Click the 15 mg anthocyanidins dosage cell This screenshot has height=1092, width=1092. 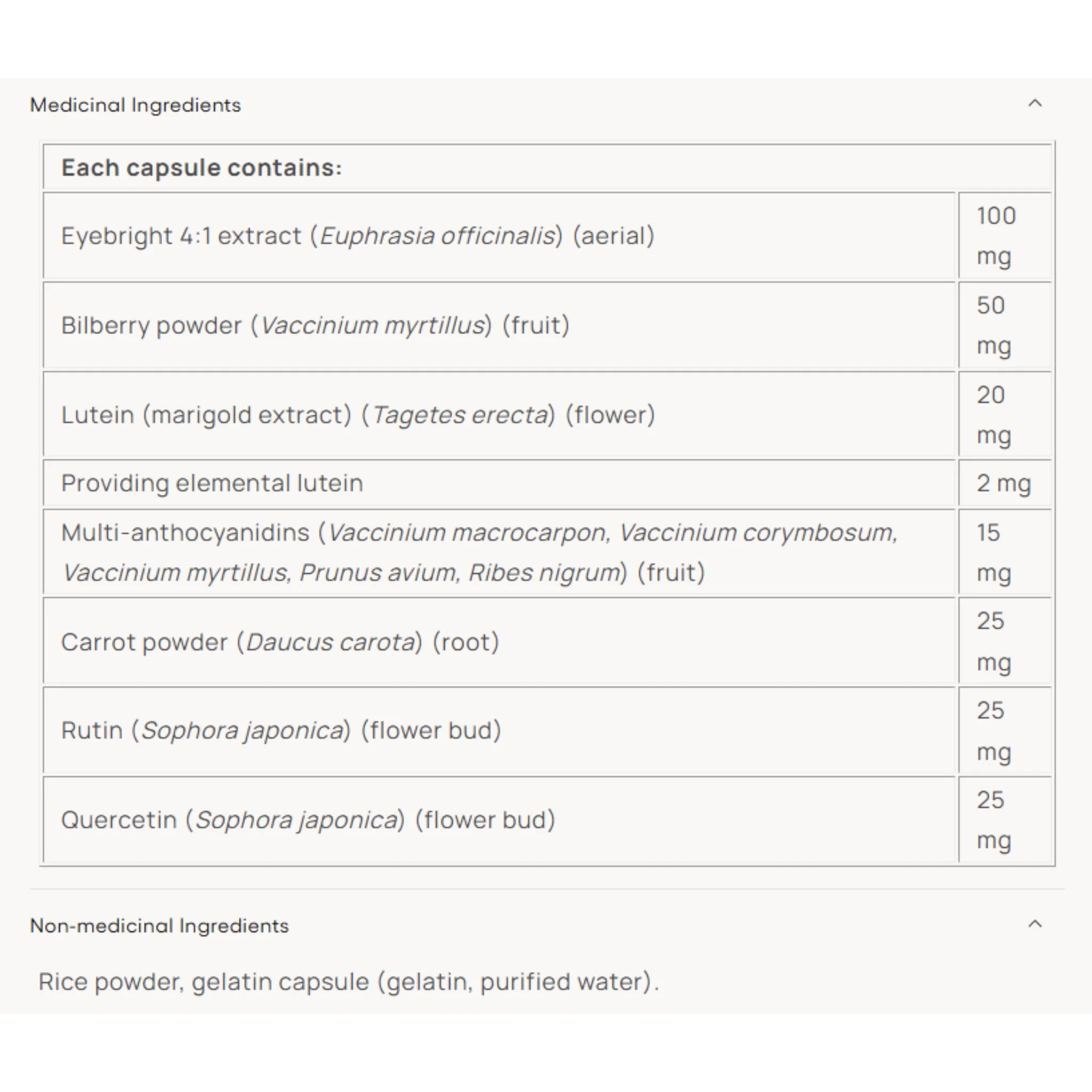point(1005,552)
